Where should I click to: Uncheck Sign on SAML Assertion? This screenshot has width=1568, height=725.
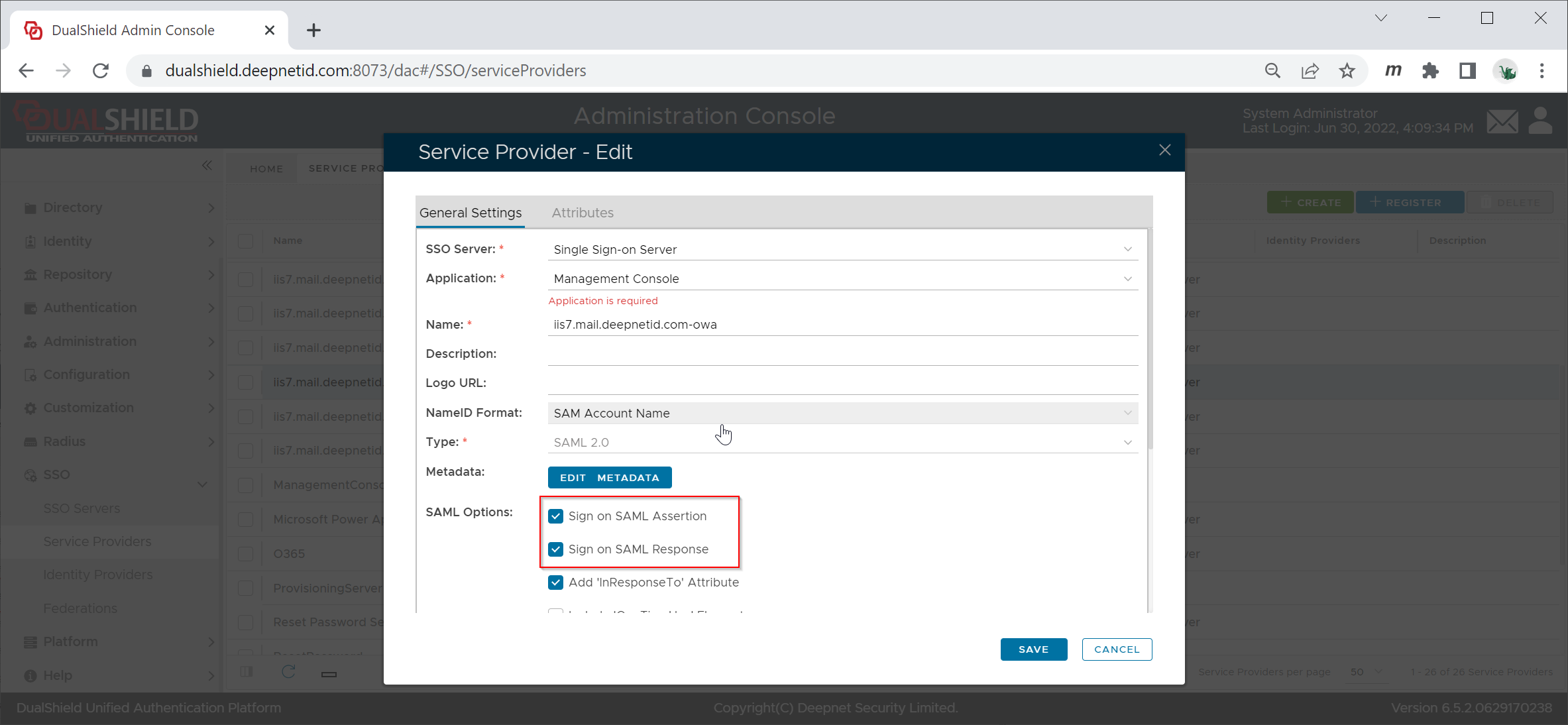[x=555, y=516]
